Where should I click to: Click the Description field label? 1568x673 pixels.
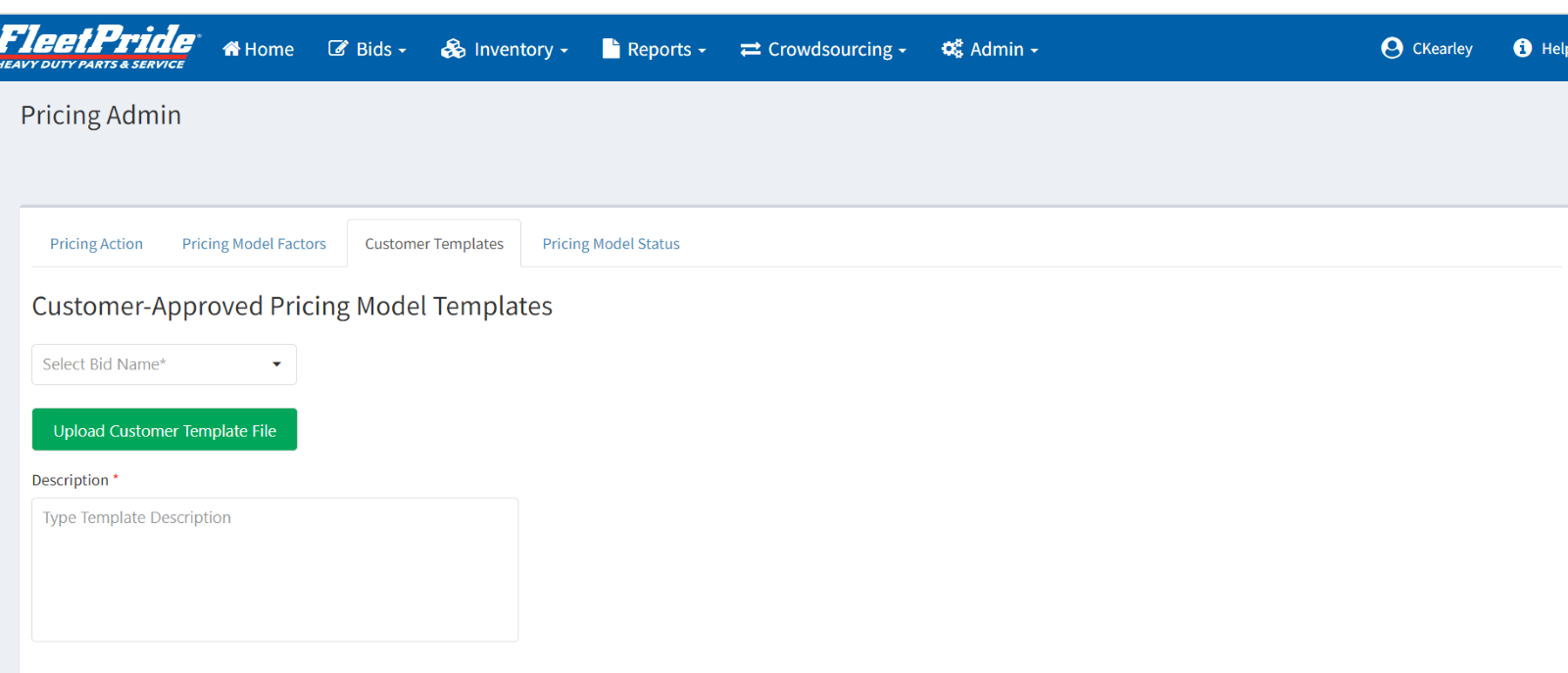71,480
